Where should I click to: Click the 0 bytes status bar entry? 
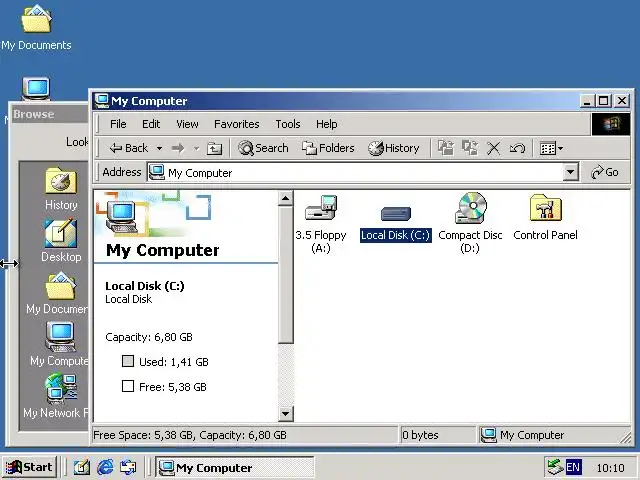(x=420, y=435)
